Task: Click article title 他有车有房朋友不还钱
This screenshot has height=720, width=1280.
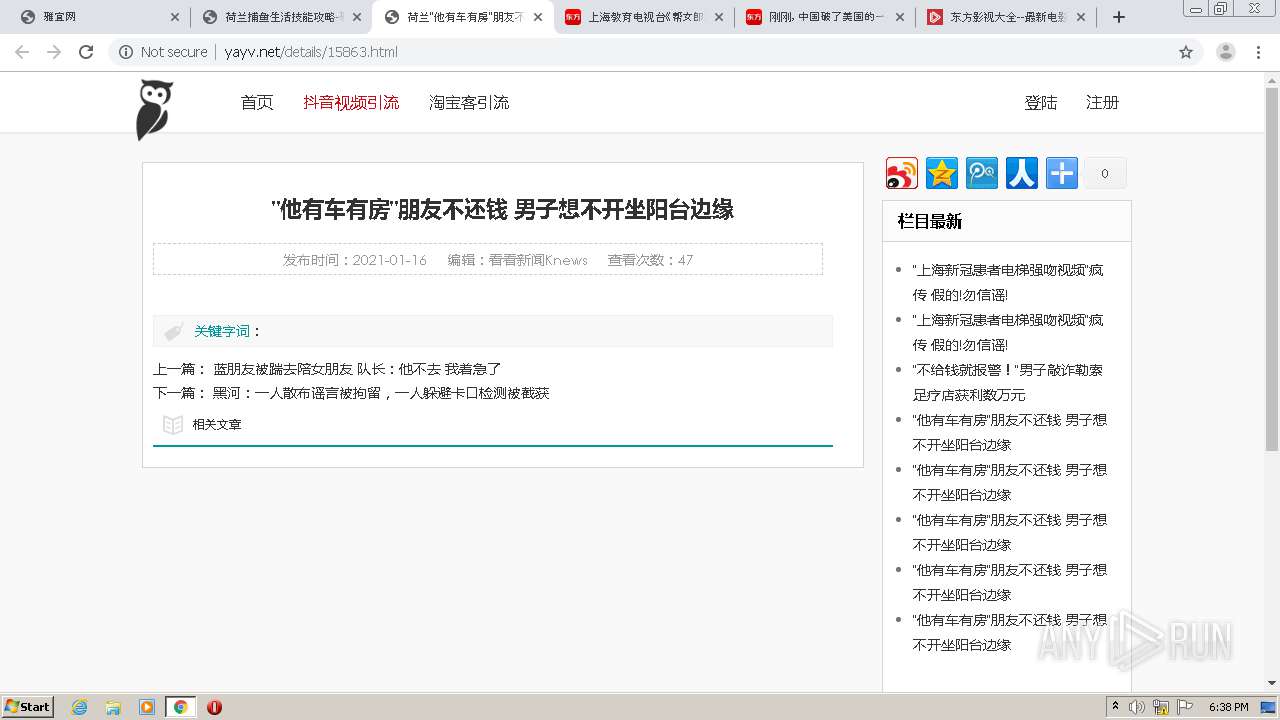Action: point(503,209)
